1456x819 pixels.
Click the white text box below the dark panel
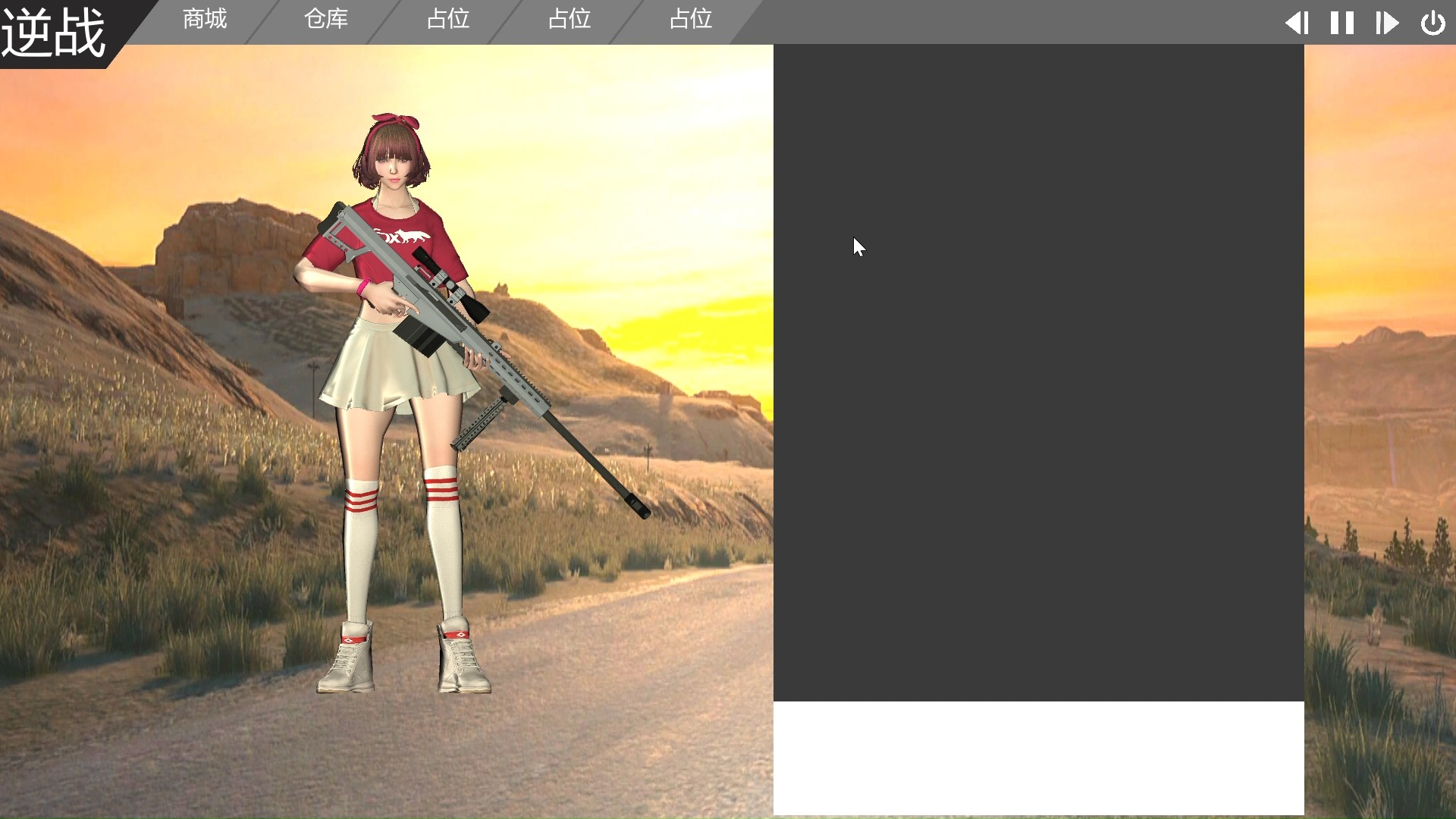(x=1039, y=758)
